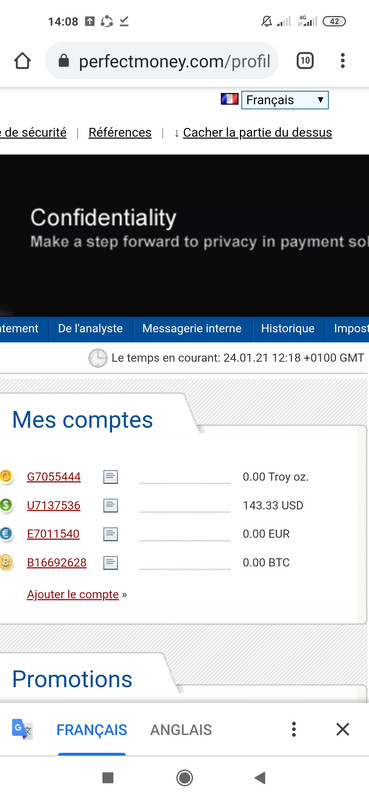The height and width of the screenshot is (800, 369).
Task: Open De l'analyste menu item
Action: (x=90, y=329)
